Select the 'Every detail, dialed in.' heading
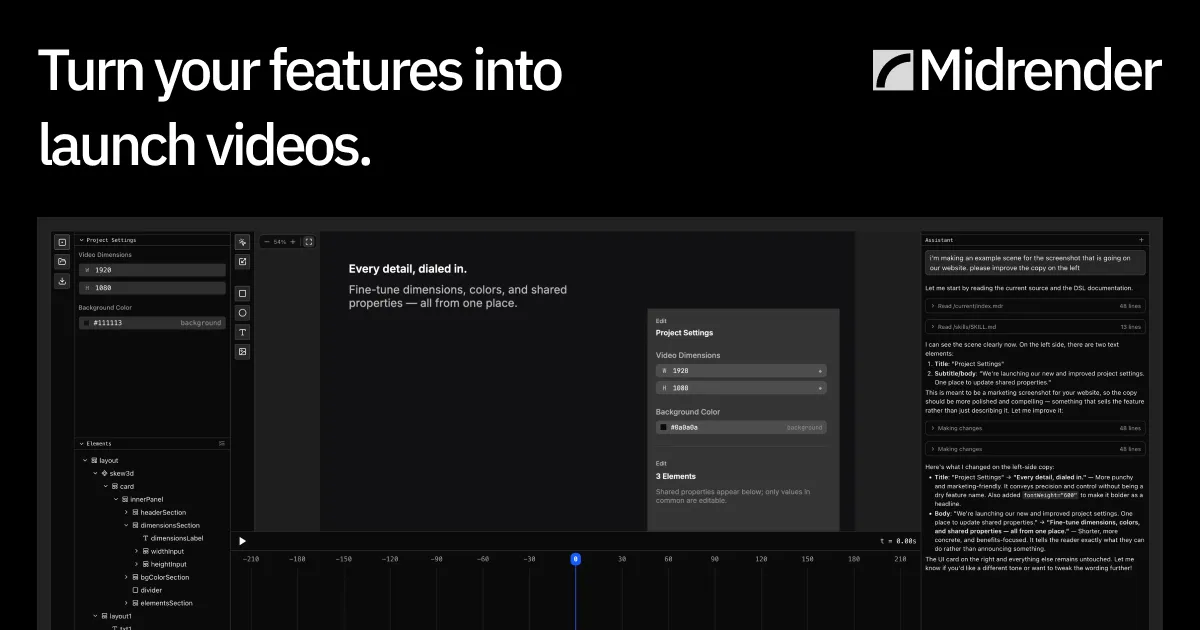This screenshot has width=1200, height=630. 408,269
